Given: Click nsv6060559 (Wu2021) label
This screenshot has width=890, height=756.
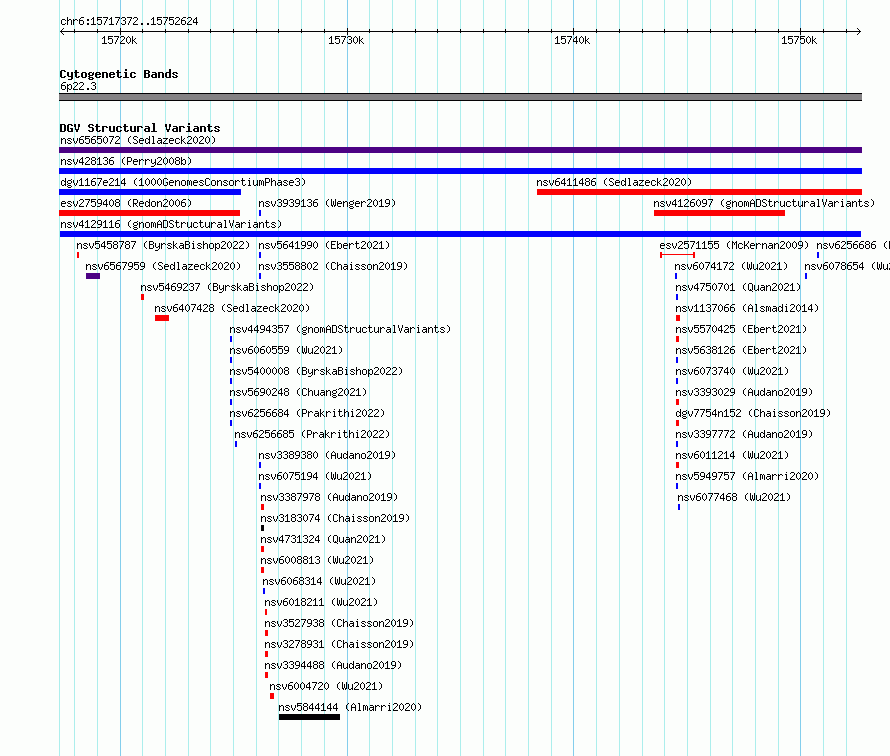Looking at the screenshot, I should (286, 350).
